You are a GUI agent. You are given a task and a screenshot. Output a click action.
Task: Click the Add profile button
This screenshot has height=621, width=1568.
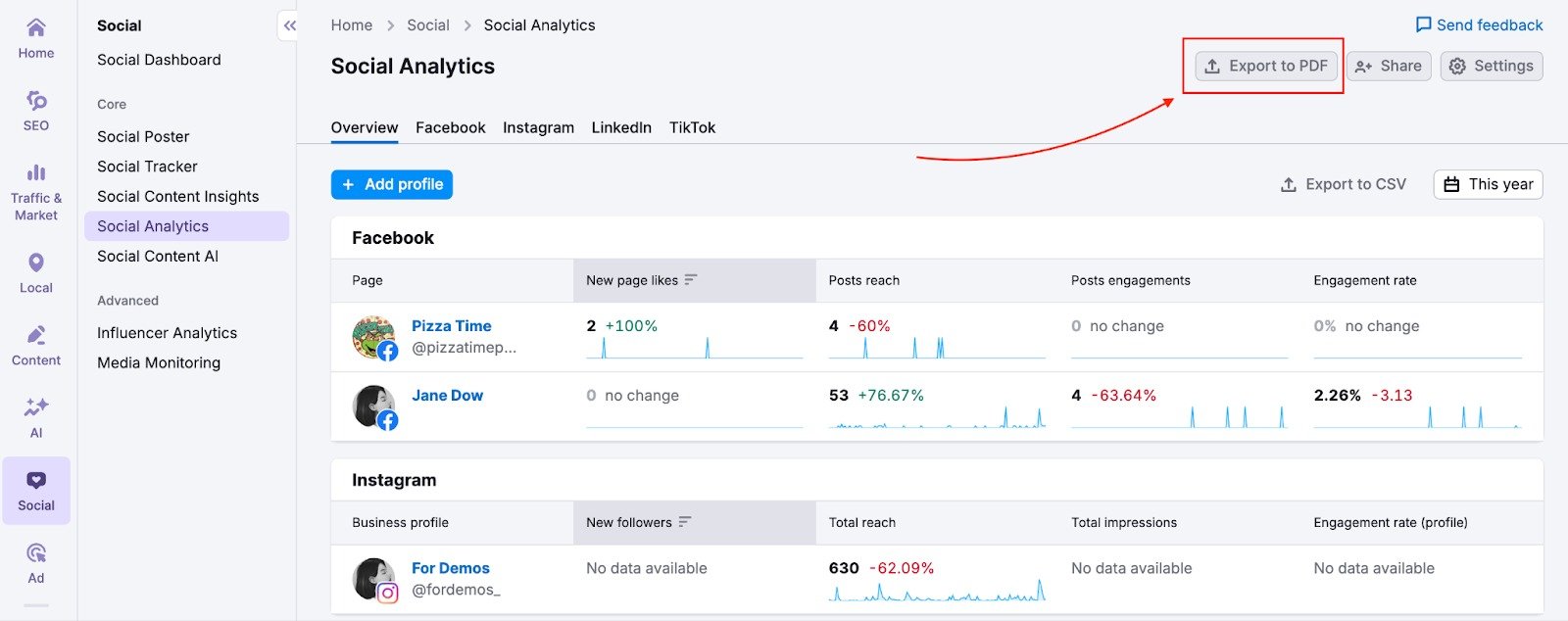[392, 184]
